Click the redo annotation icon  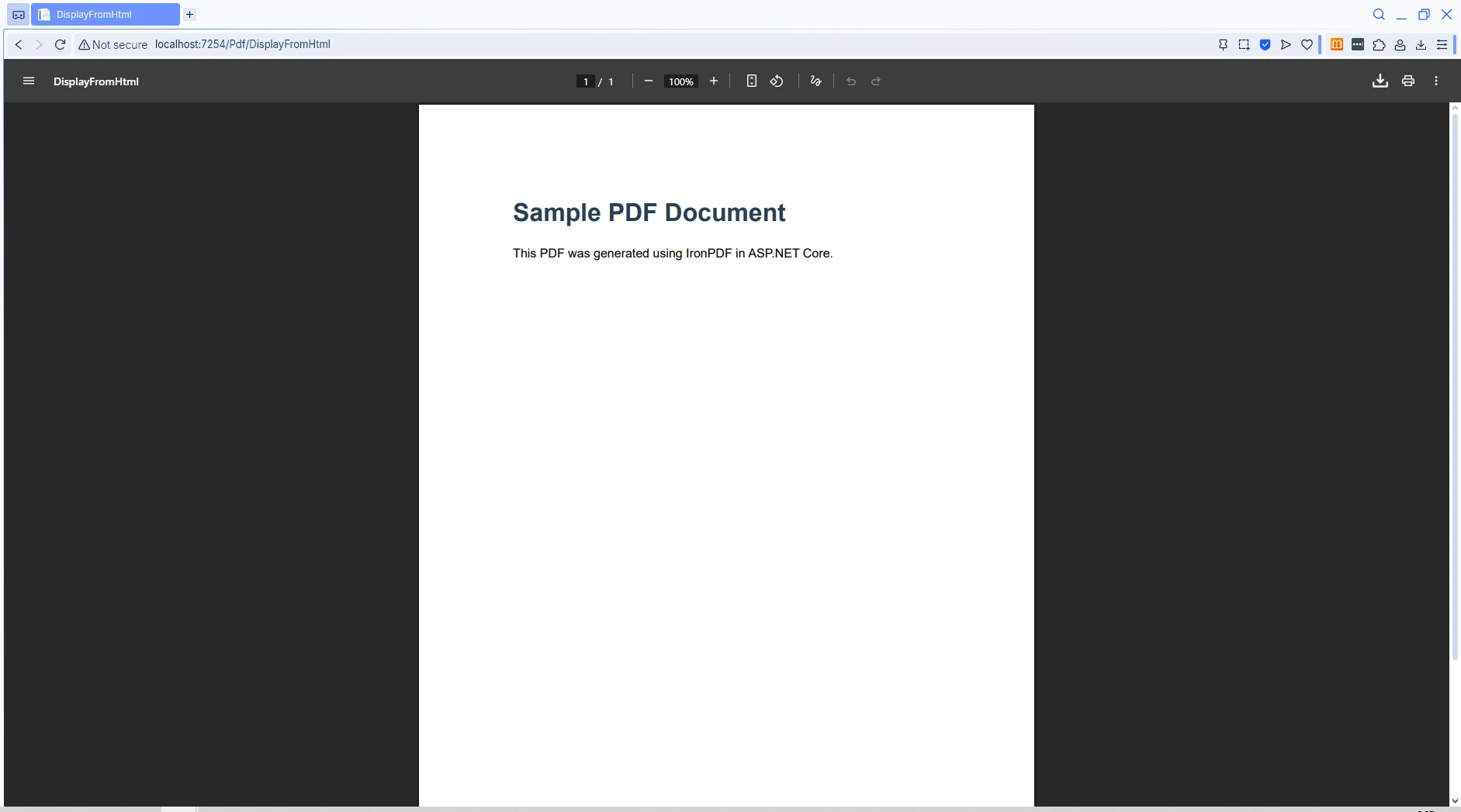click(876, 81)
